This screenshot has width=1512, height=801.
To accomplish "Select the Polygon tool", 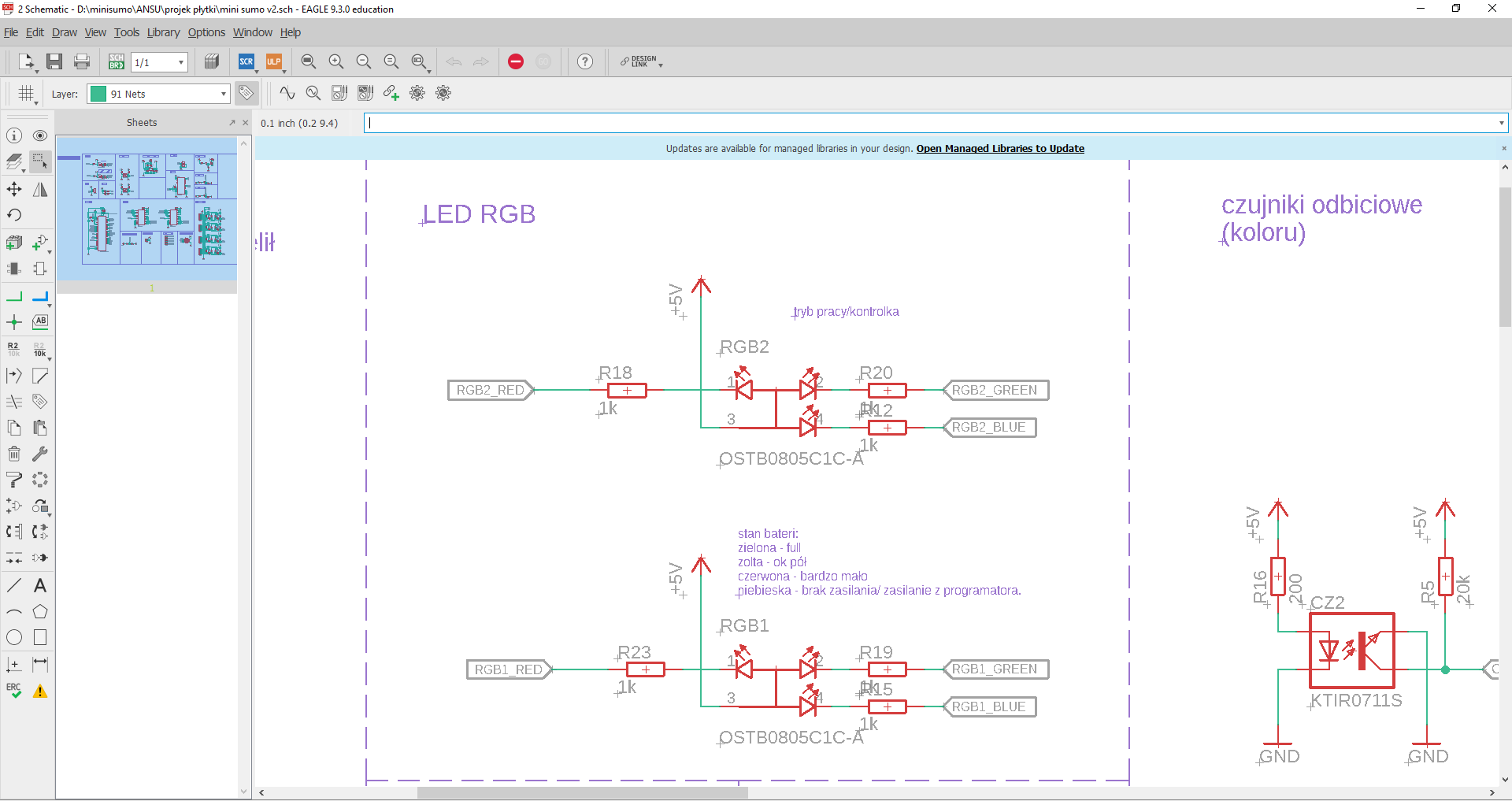I will click(x=40, y=612).
